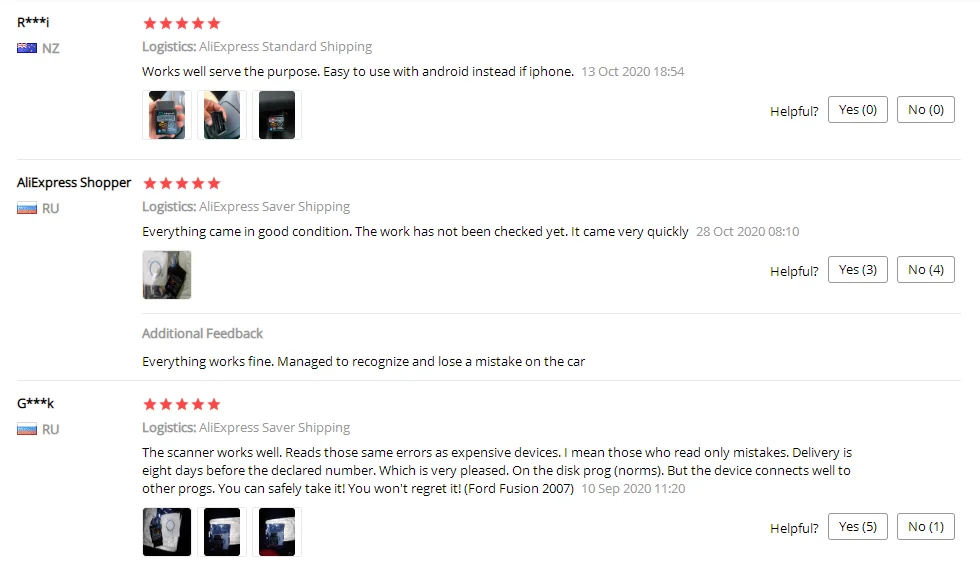Vote No (0) on R***i's review
The height and width of the screenshot is (569, 980).
[926, 109]
